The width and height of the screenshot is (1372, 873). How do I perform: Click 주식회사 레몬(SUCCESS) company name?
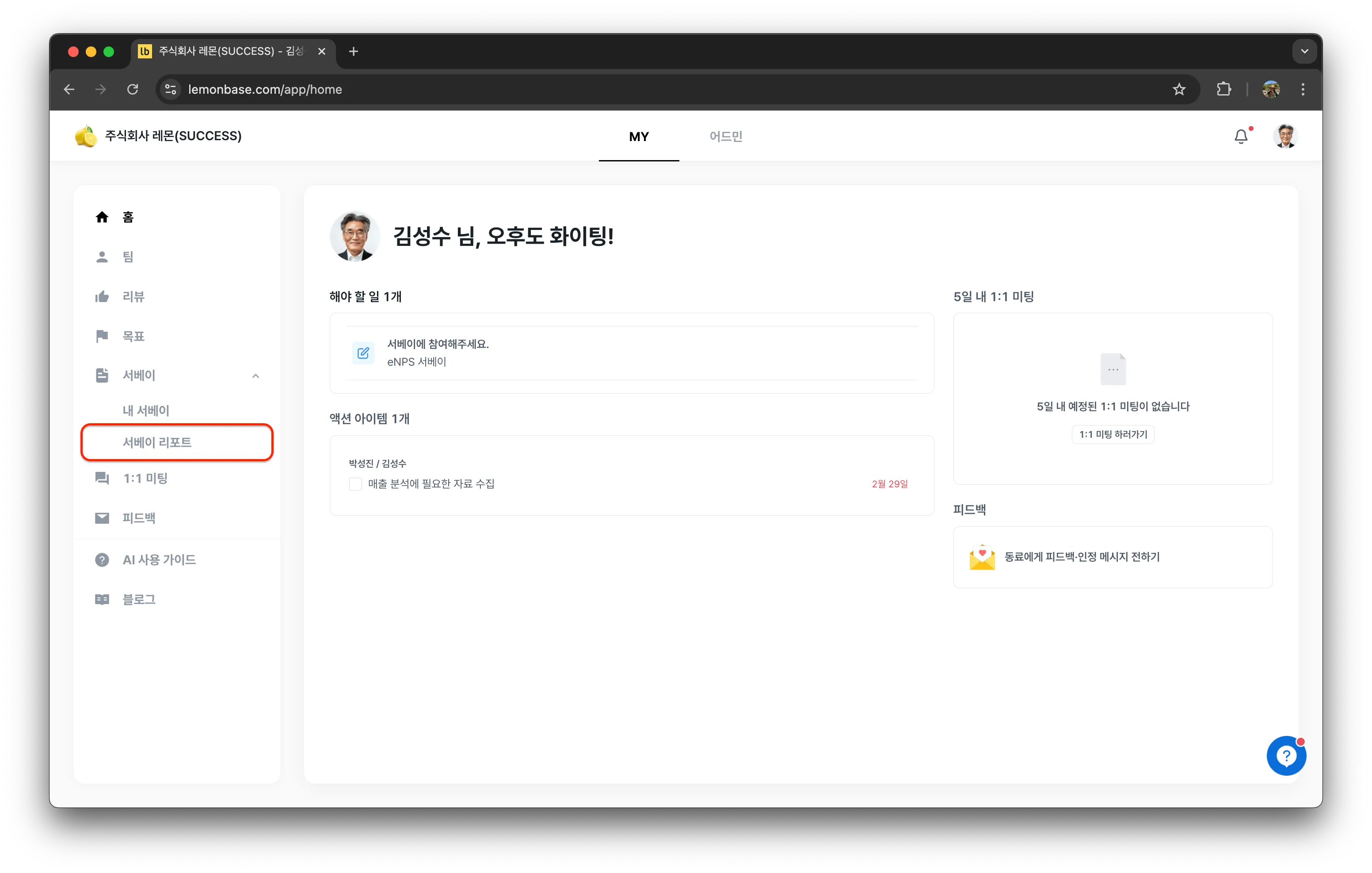click(x=173, y=136)
